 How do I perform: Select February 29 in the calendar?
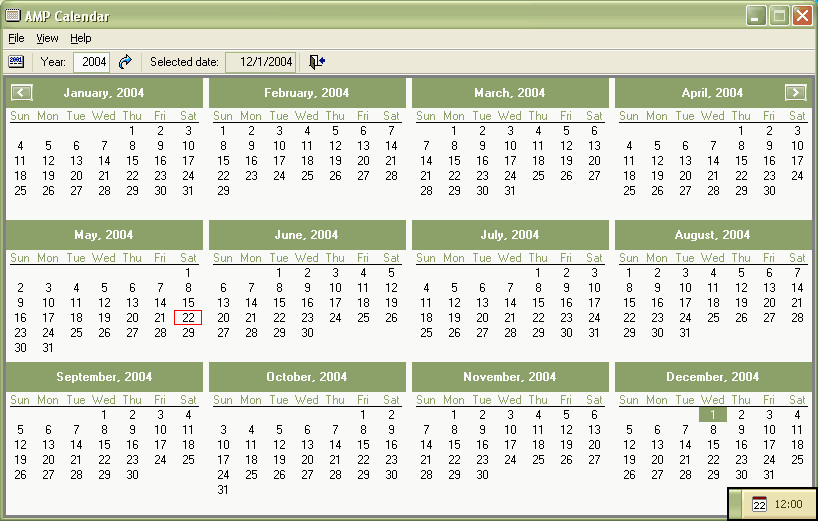click(x=223, y=191)
